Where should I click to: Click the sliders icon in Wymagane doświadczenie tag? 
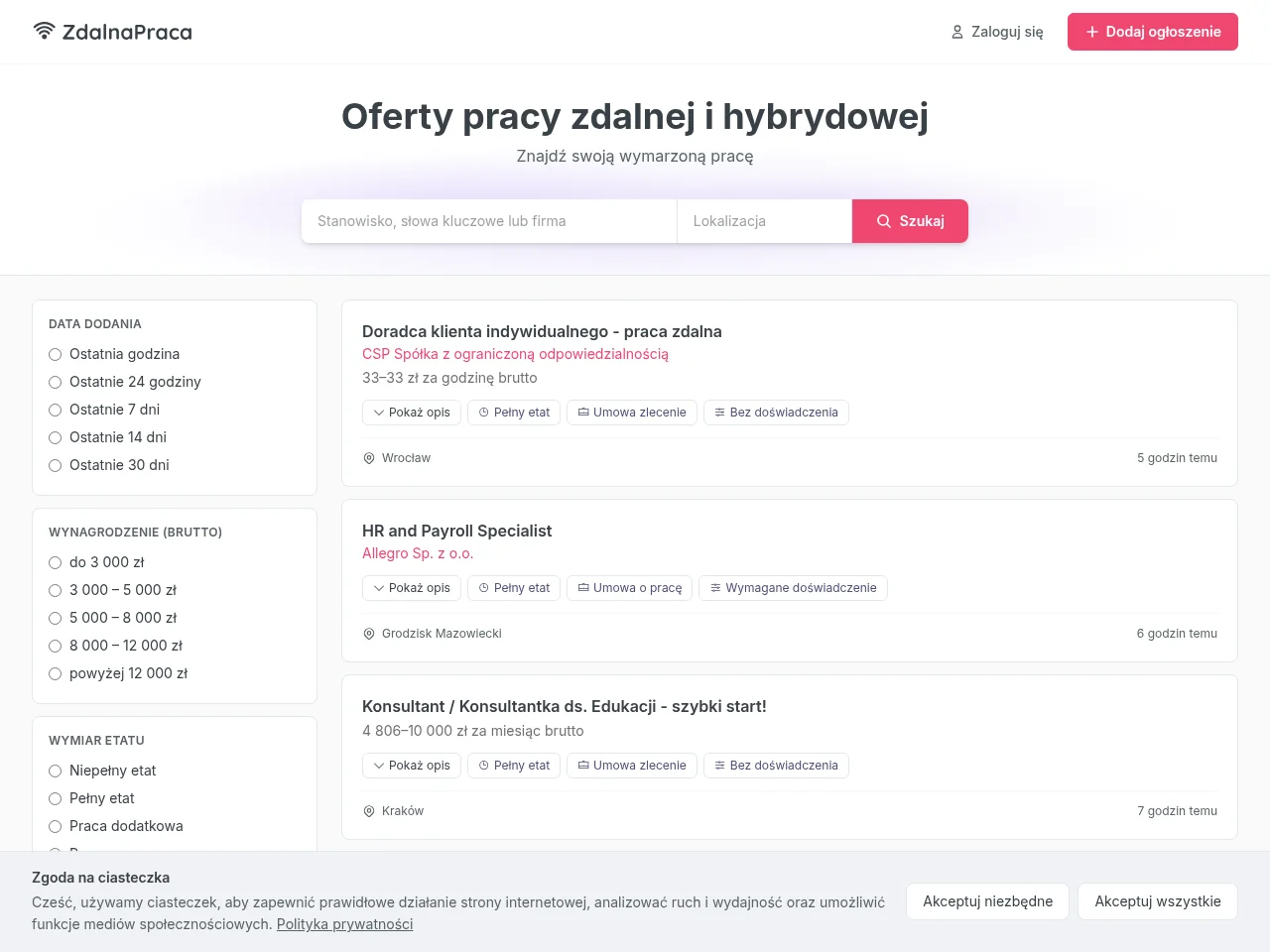tap(715, 588)
